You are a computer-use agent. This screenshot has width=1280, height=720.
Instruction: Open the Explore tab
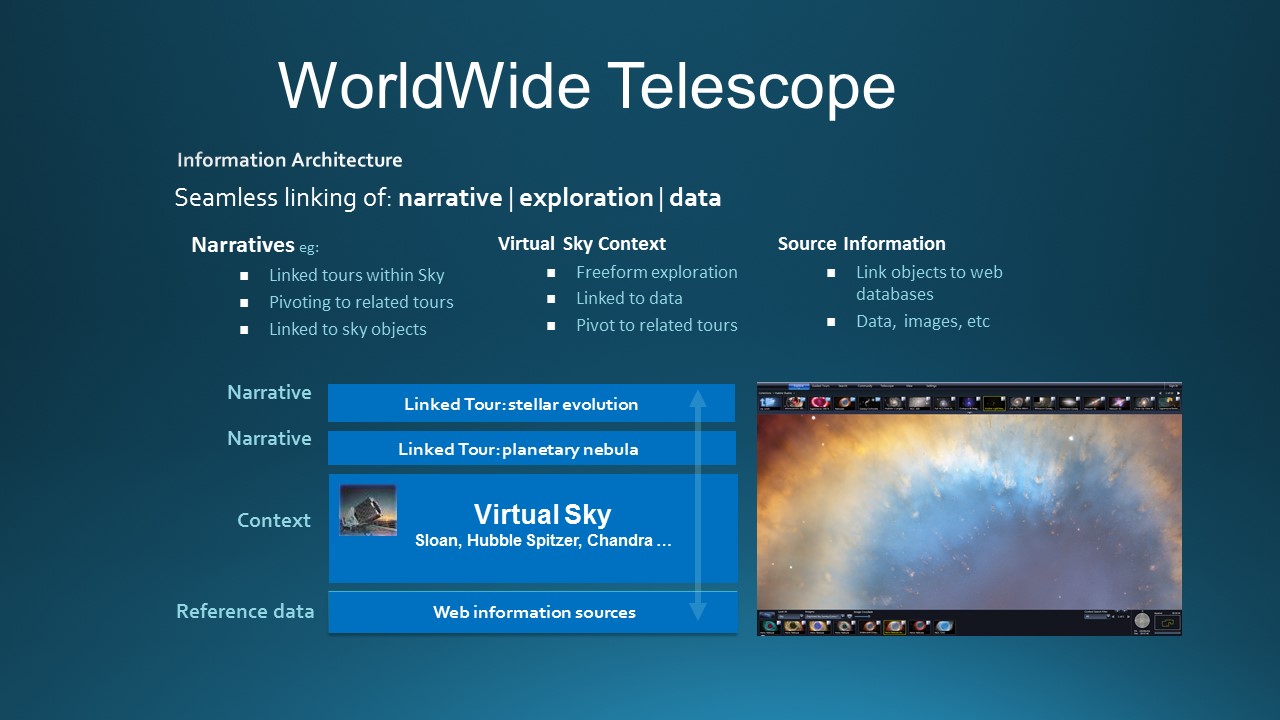coord(798,386)
